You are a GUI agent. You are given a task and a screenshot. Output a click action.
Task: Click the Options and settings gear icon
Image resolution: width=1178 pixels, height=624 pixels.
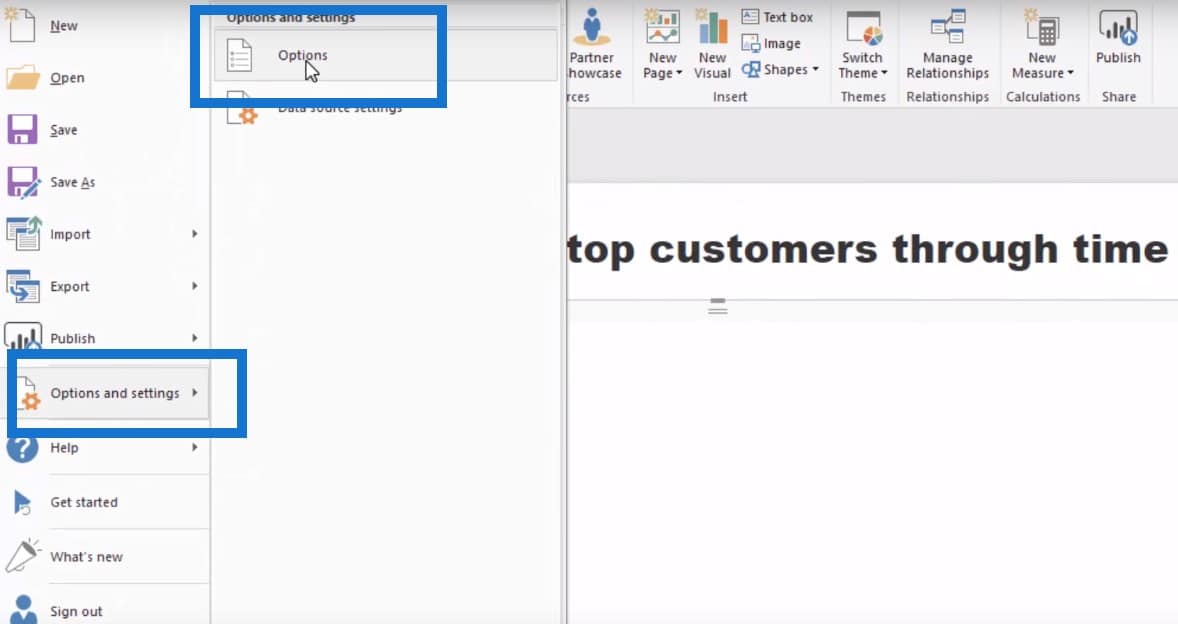pyautogui.click(x=28, y=393)
